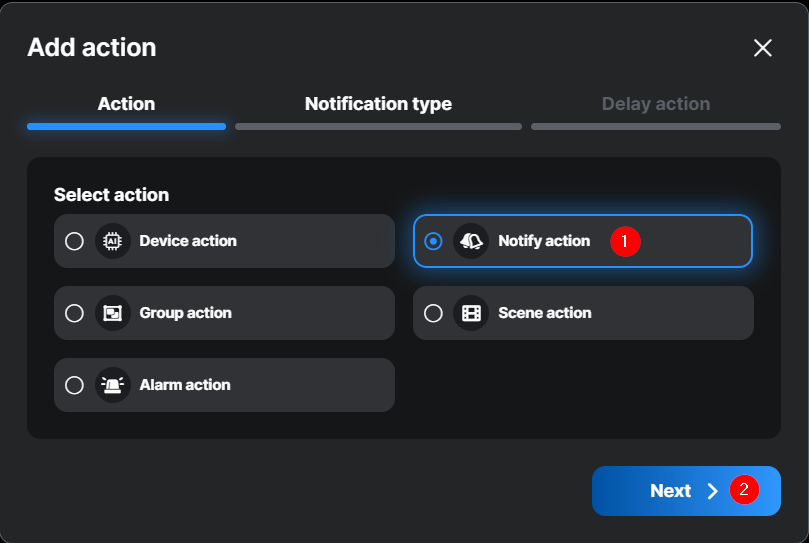
Task: Click the blue progress bar under Action
Action: 126,127
